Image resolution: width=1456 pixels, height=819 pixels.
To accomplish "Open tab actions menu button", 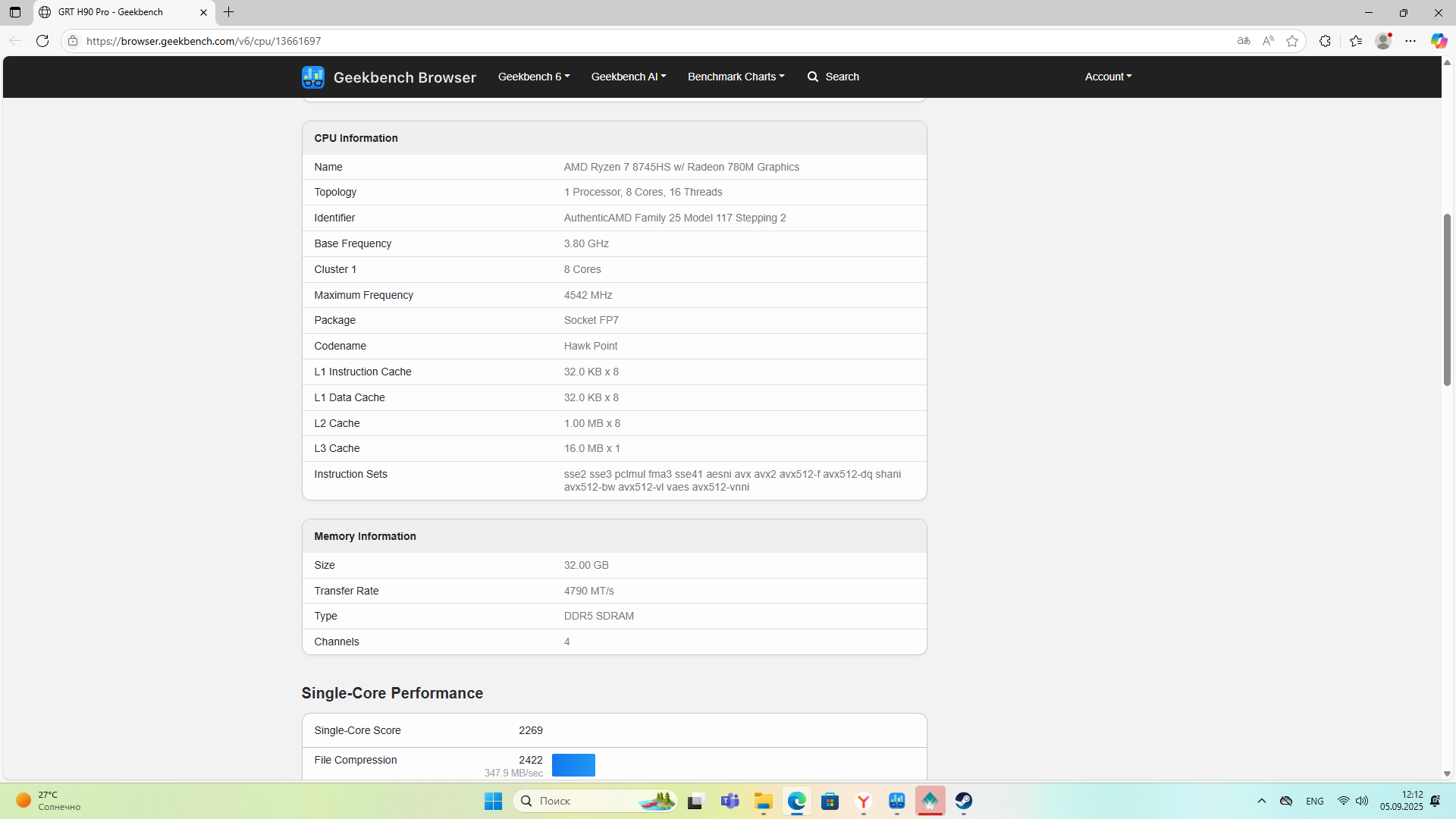I will pos(15,12).
